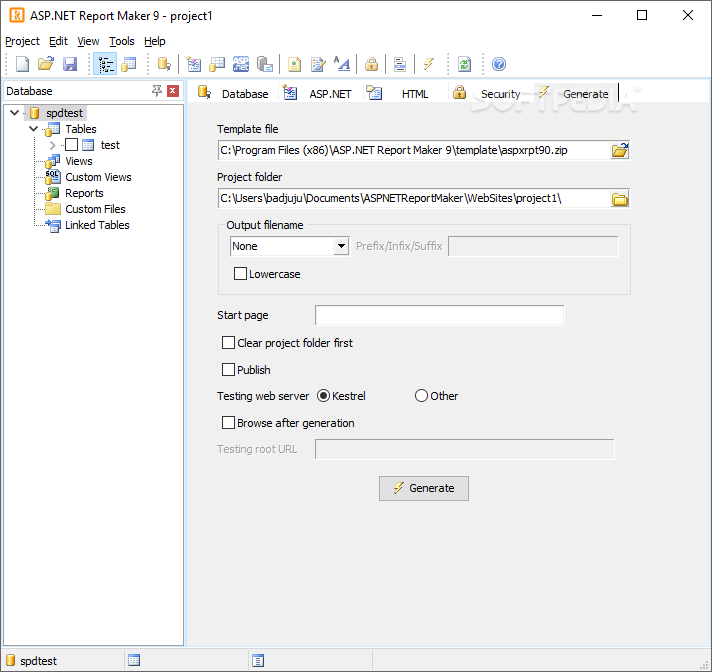Click the padlock security toolbar icon
The image size is (712, 672).
point(371,64)
